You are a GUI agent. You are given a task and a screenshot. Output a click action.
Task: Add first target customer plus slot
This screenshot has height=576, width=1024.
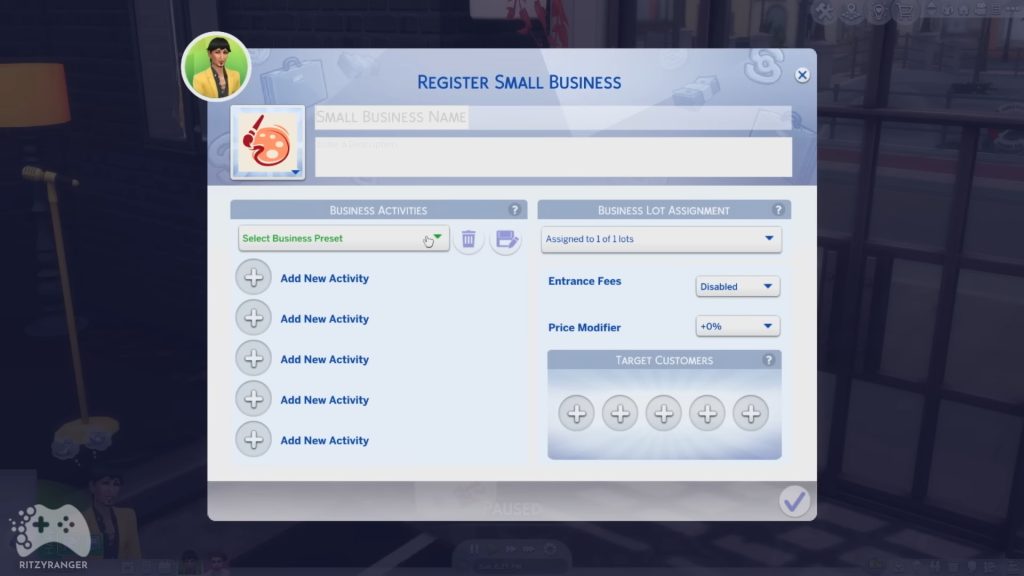tap(577, 413)
